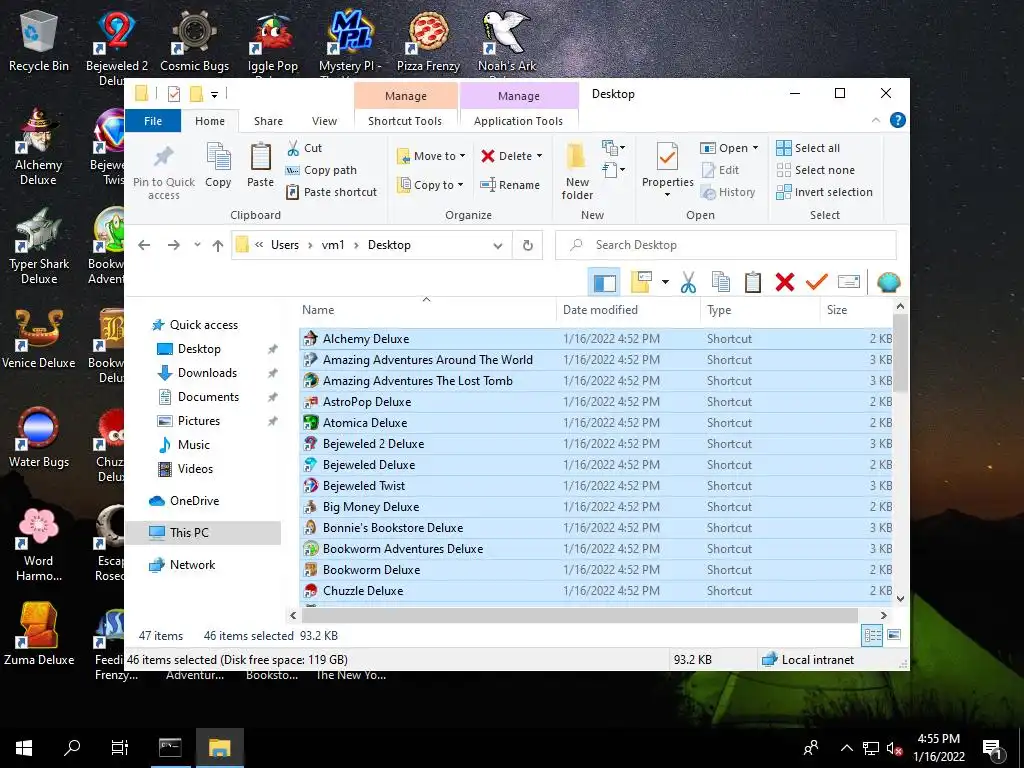Click the Rename button in the Organize group

pyautogui.click(x=510, y=185)
